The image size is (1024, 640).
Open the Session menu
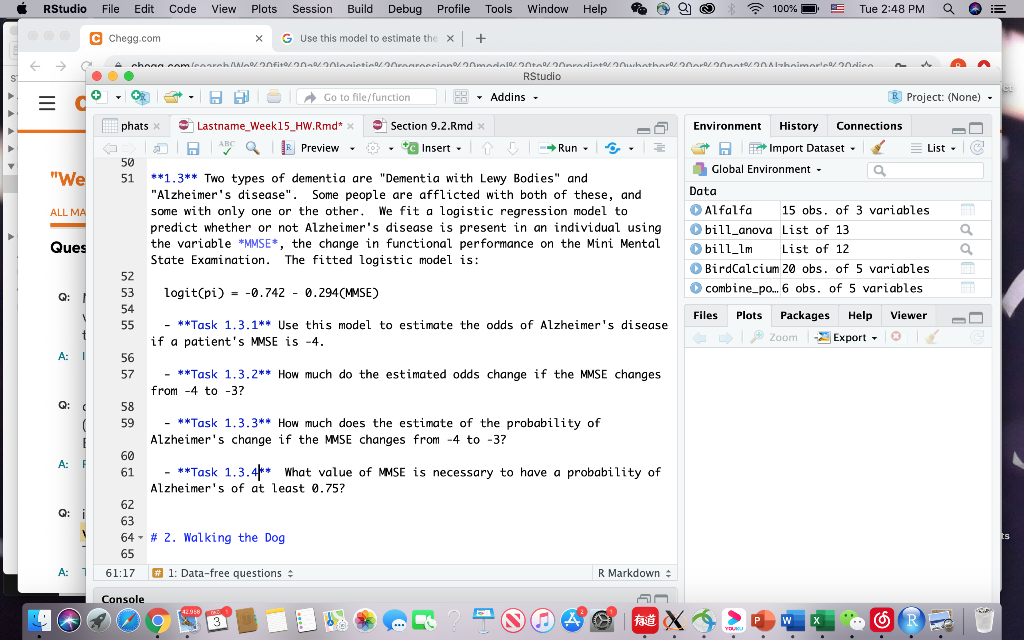(312, 8)
